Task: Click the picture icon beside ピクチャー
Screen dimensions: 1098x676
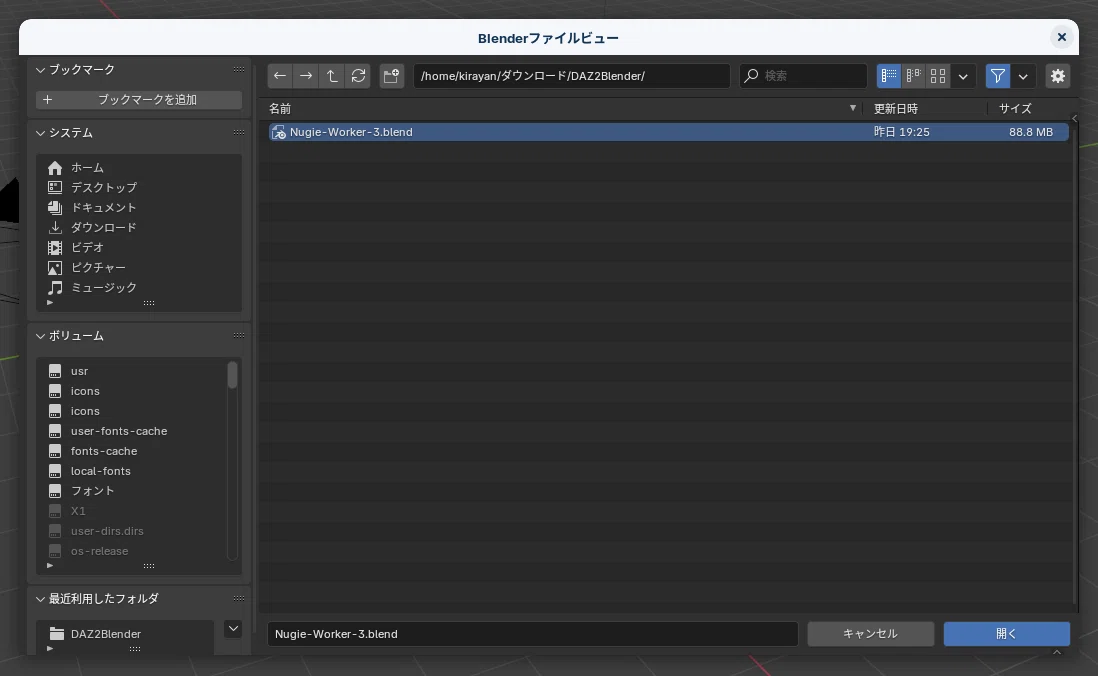Action: point(55,268)
